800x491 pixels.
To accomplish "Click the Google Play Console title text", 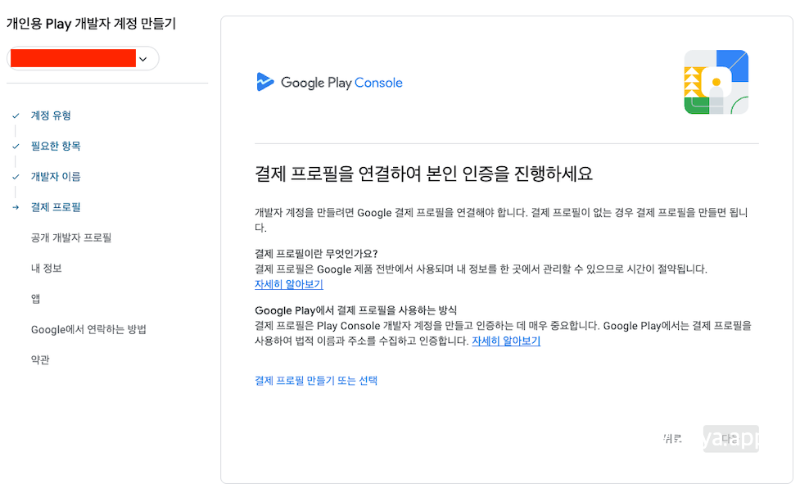I will [x=341, y=83].
